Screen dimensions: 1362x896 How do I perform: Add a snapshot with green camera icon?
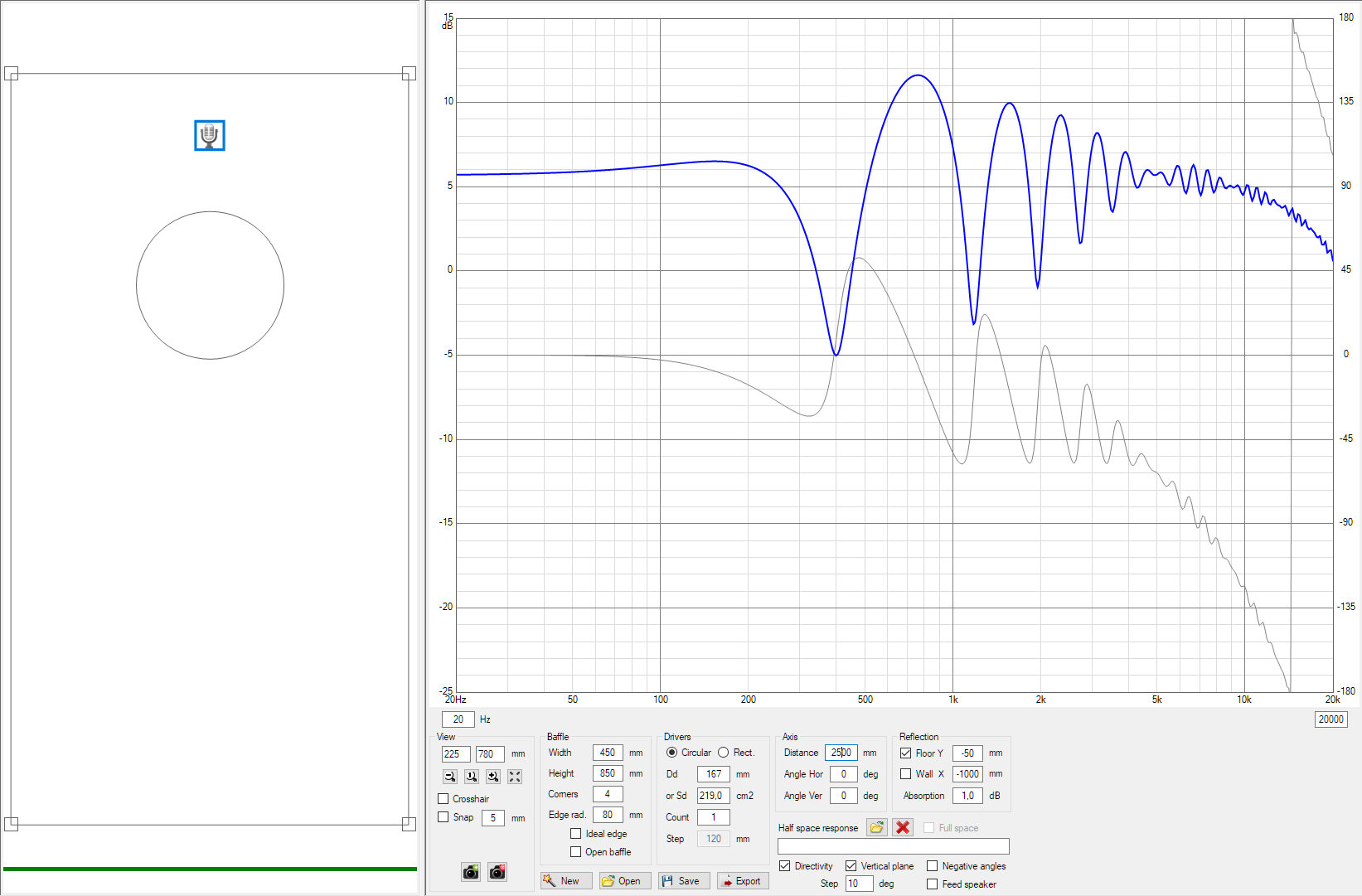tap(471, 872)
